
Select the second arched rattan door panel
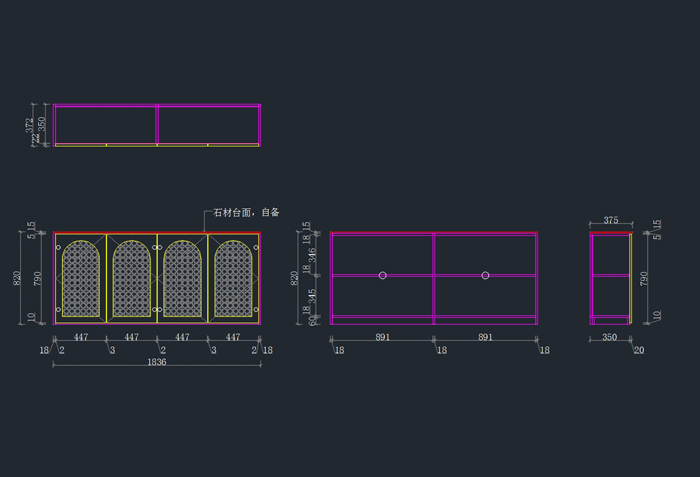tap(132, 278)
